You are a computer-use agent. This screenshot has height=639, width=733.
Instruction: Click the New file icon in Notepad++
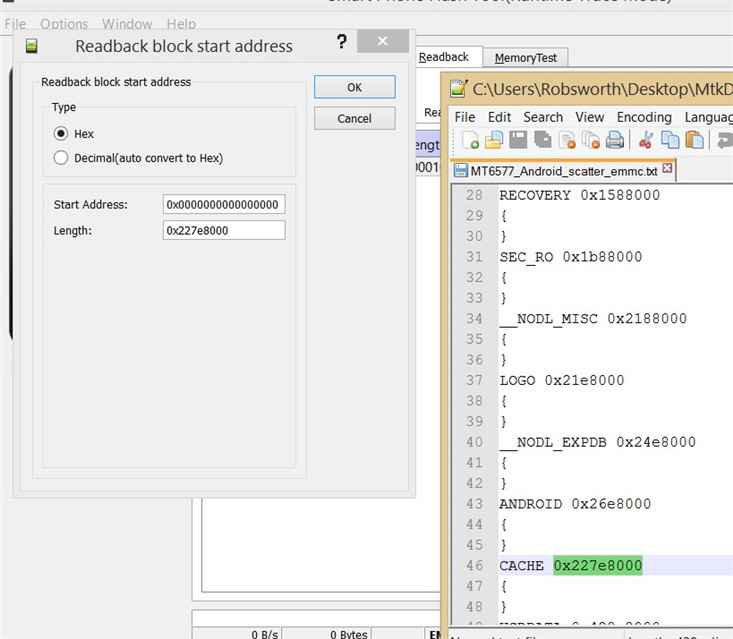(x=469, y=141)
